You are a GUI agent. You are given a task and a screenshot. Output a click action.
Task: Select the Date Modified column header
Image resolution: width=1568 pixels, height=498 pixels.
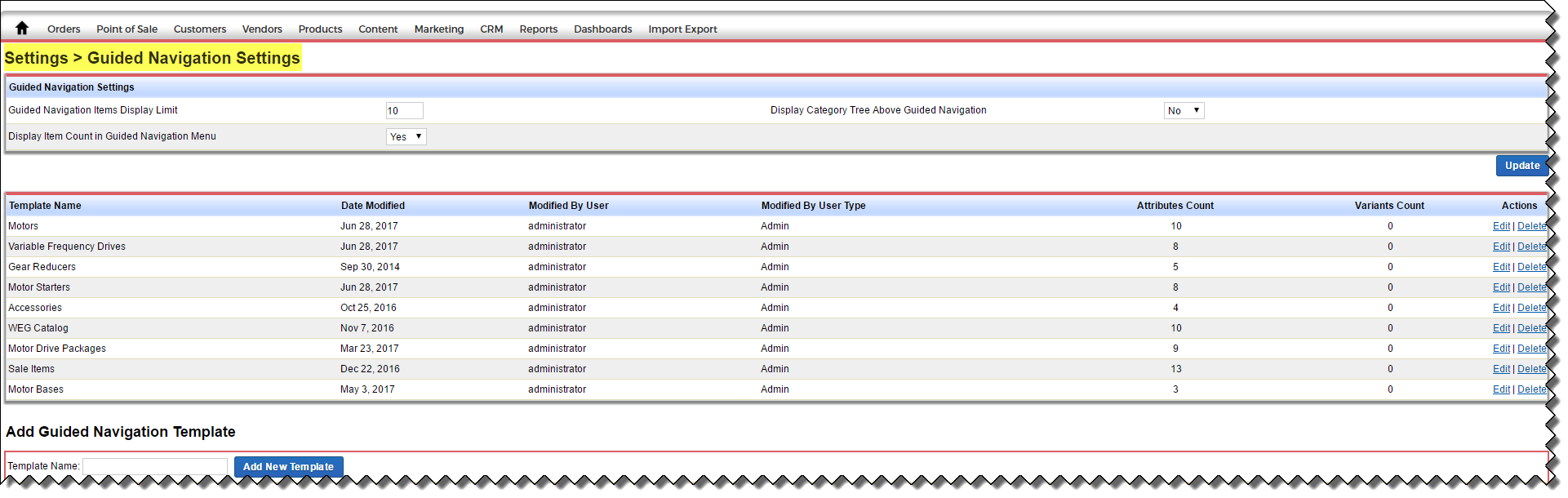coord(373,206)
